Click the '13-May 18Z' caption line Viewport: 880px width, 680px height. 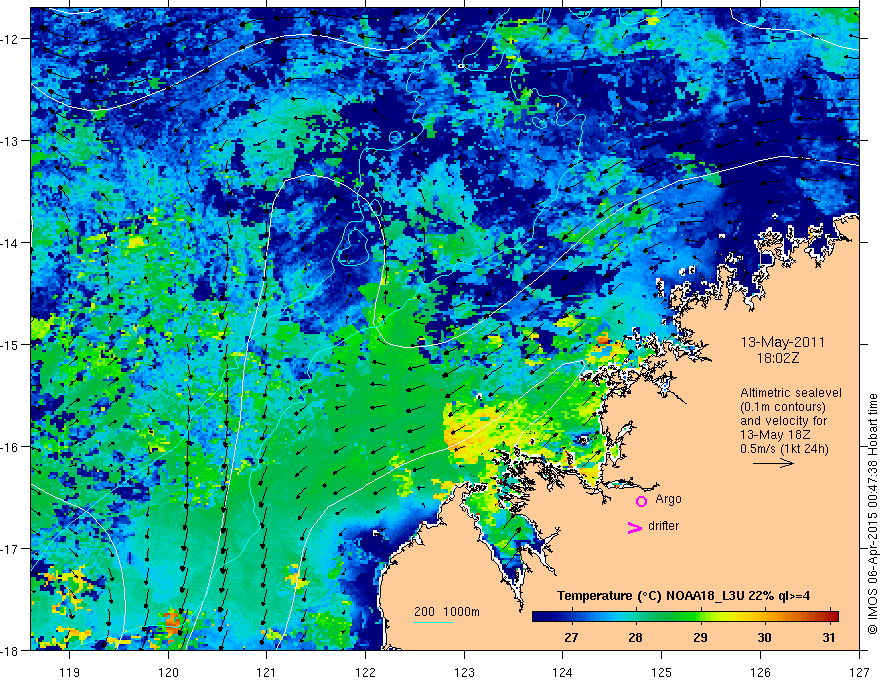tap(775, 435)
